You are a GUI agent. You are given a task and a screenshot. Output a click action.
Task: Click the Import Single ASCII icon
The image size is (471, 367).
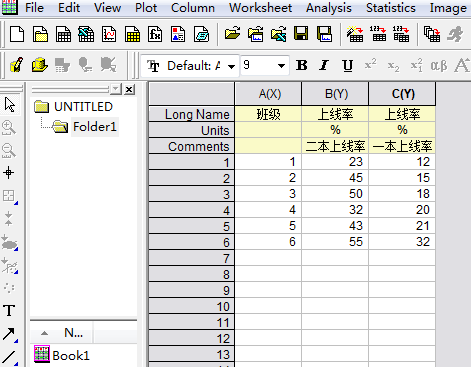[378, 34]
